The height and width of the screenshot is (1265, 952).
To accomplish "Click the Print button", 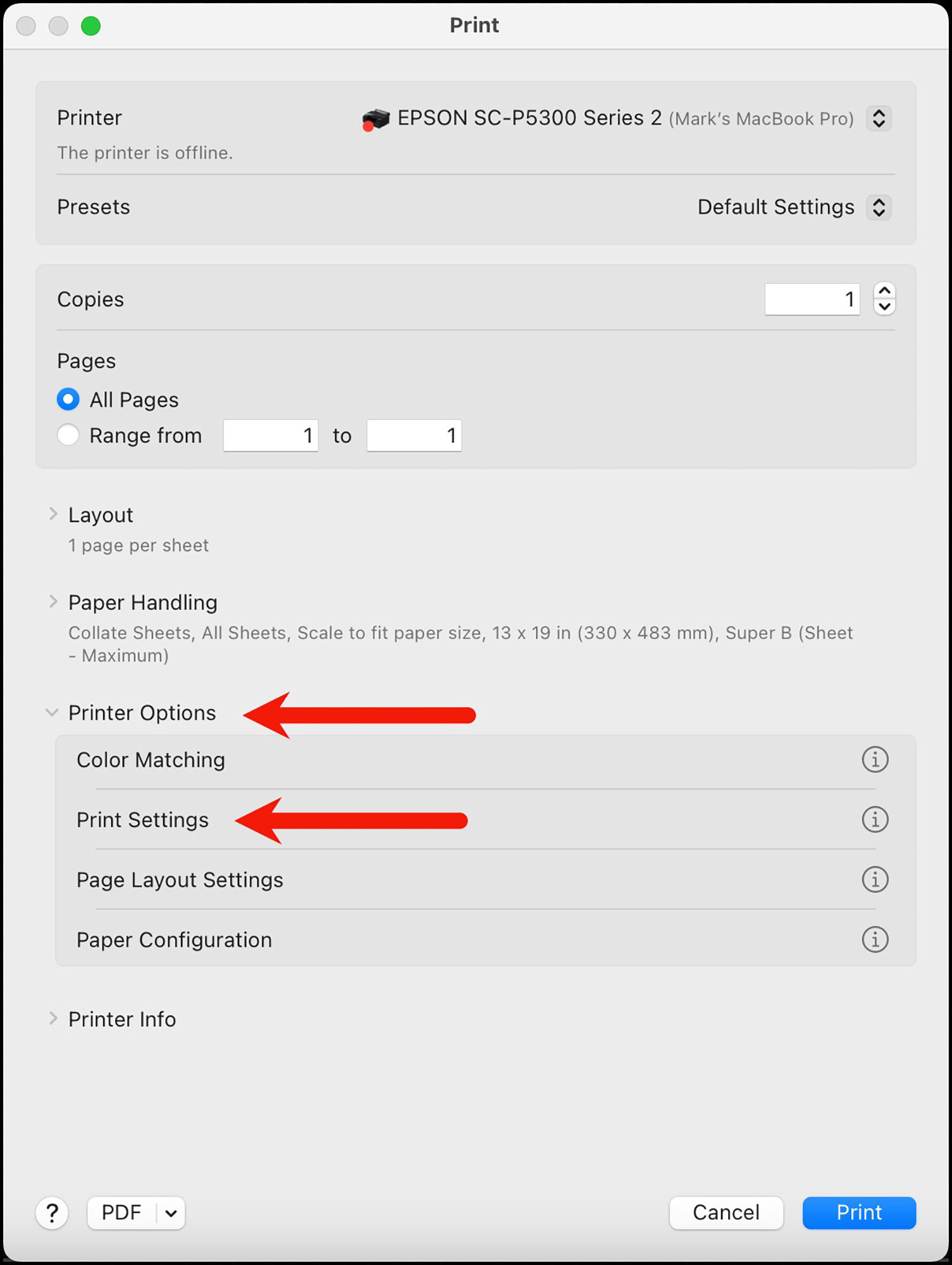I will coord(859,1213).
